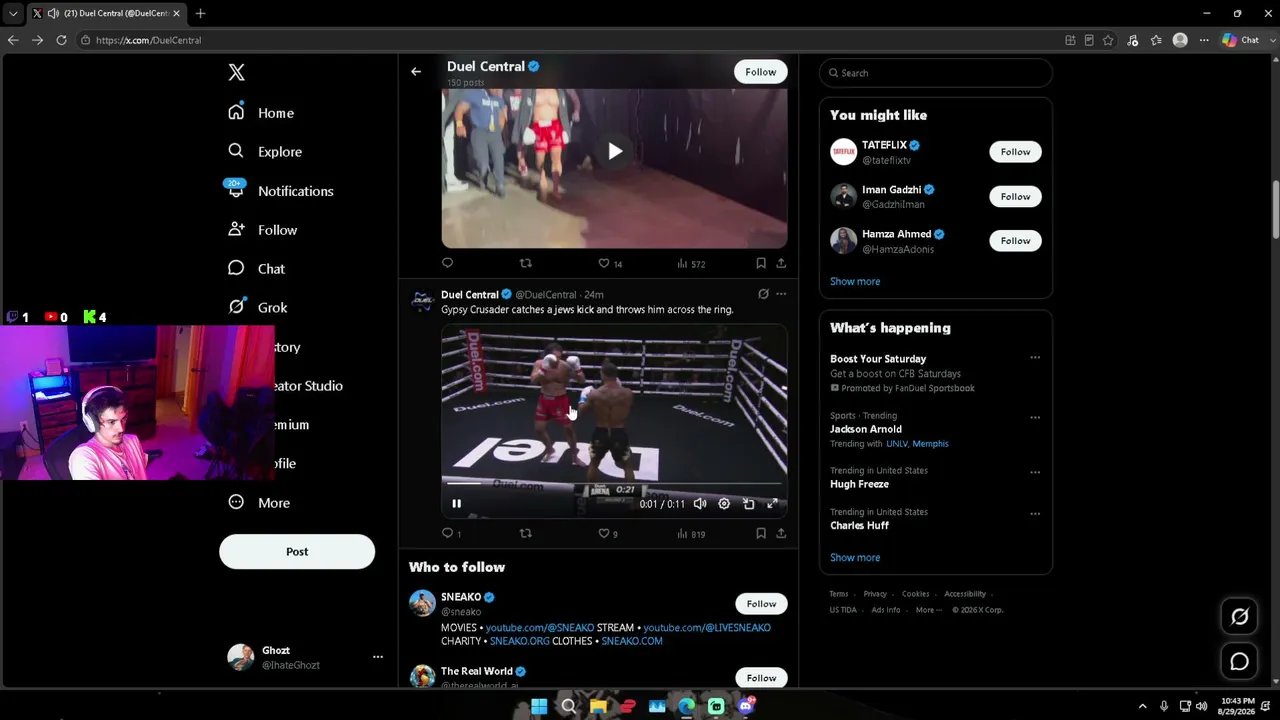Follow Iman Gadzhi
The width and height of the screenshot is (1280, 720).
tap(1015, 196)
